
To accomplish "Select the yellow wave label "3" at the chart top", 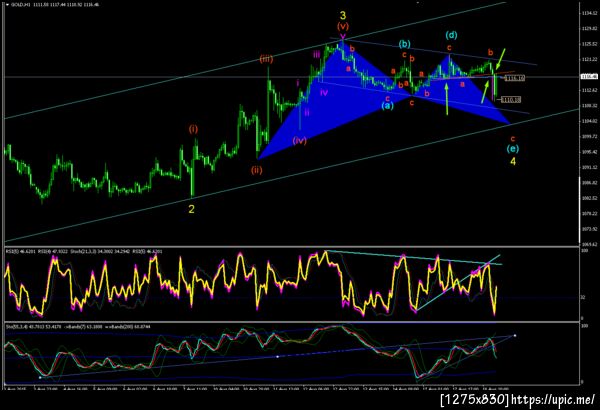I will tap(343, 15).
